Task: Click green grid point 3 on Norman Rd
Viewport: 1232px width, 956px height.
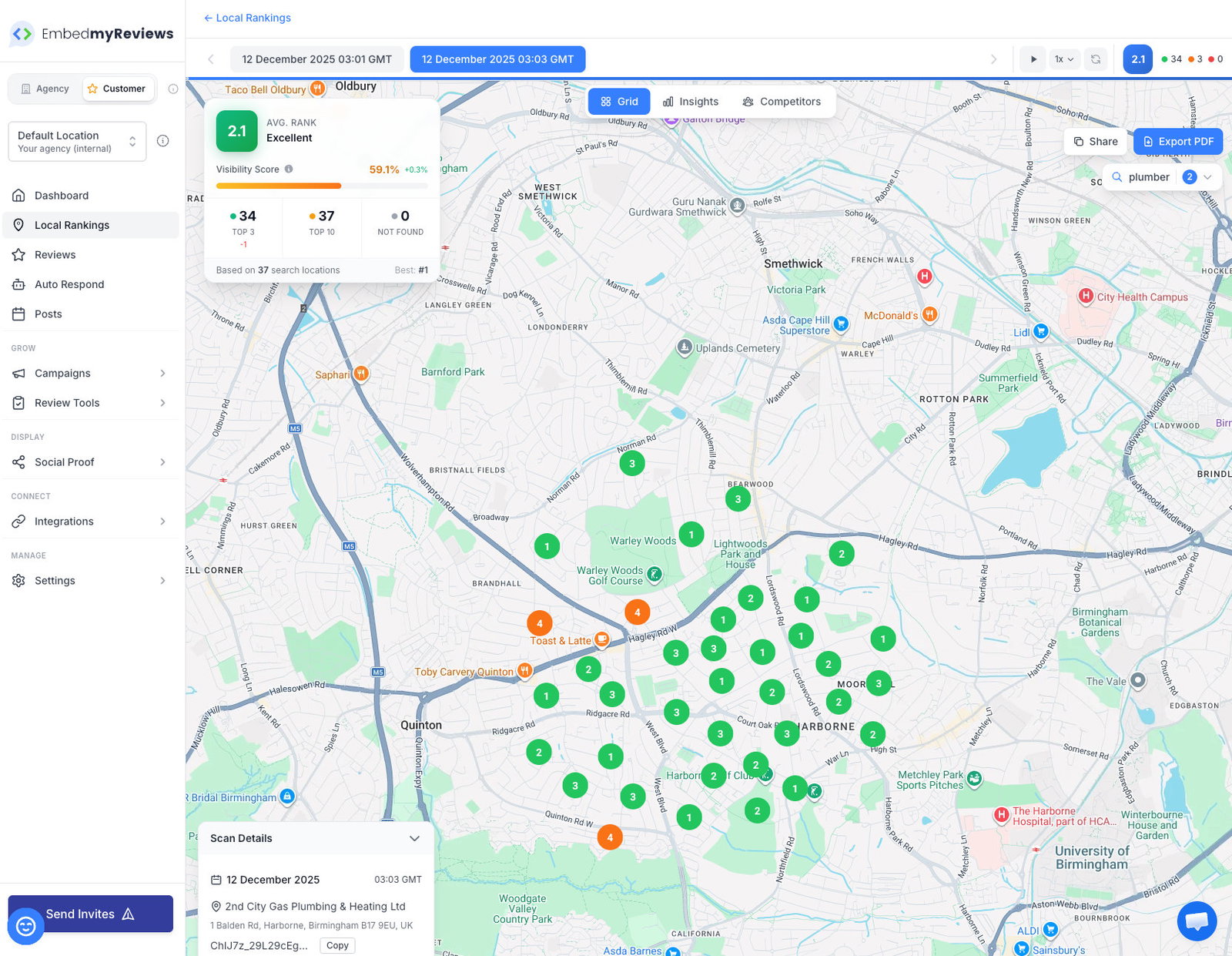Action: pos(632,464)
